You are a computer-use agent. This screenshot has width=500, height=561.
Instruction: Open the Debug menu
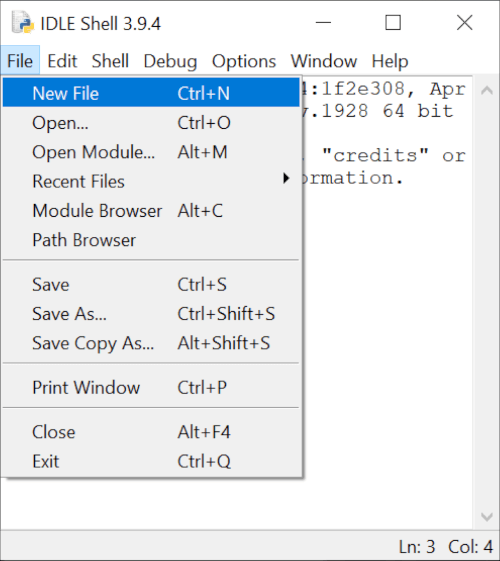[170, 61]
